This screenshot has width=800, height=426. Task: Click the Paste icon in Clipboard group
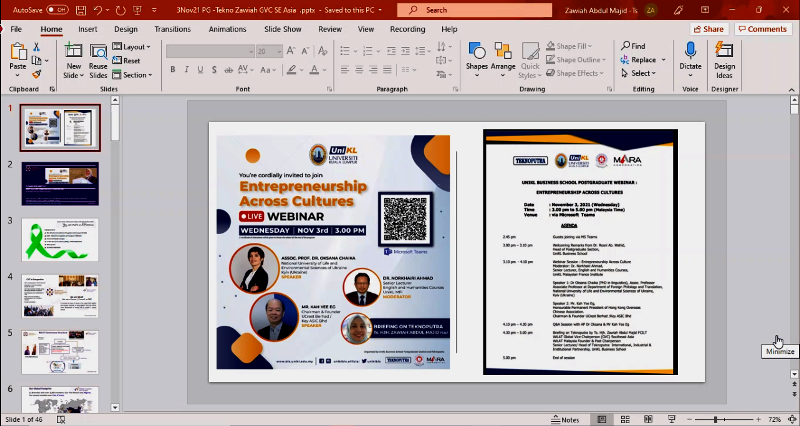[x=17, y=50]
